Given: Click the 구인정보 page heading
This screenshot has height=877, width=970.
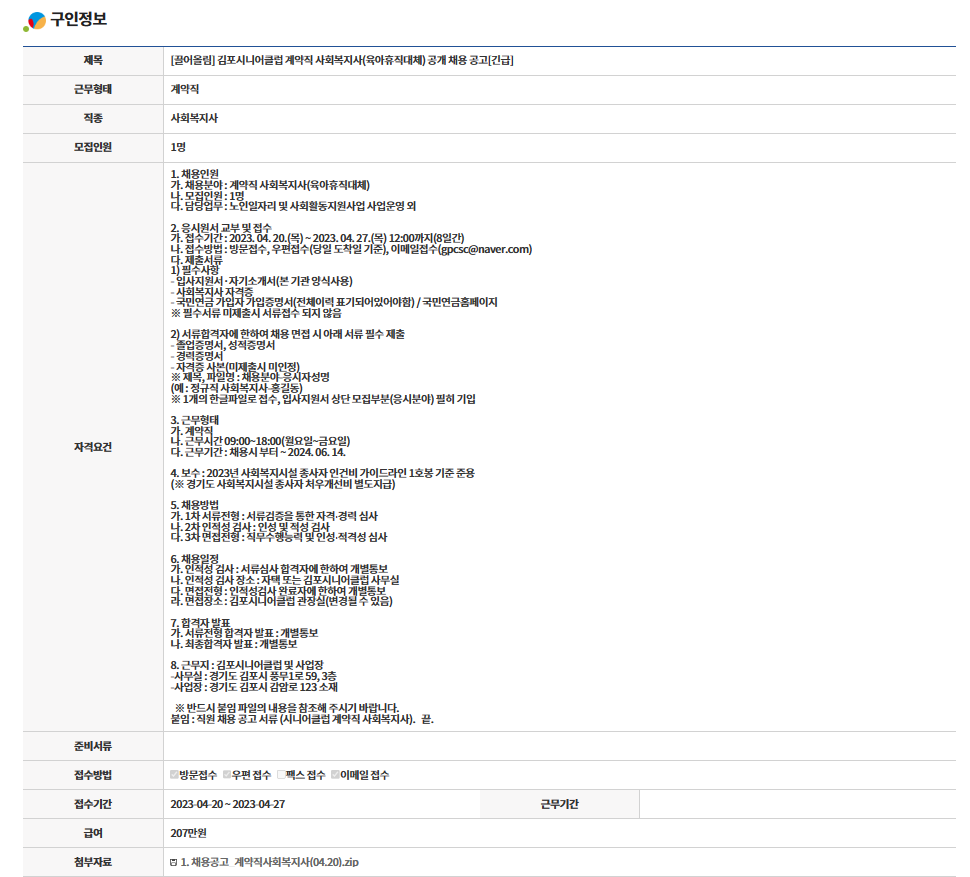Looking at the screenshot, I should (79, 19).
